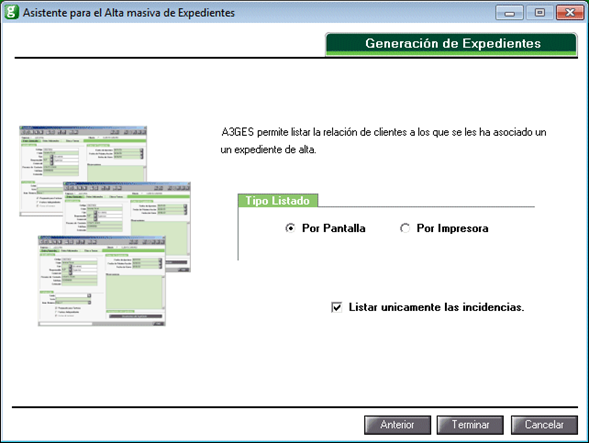
Task: Finish the wizard with Terminar
Action: pyautogui.click(x=470, y=425)
